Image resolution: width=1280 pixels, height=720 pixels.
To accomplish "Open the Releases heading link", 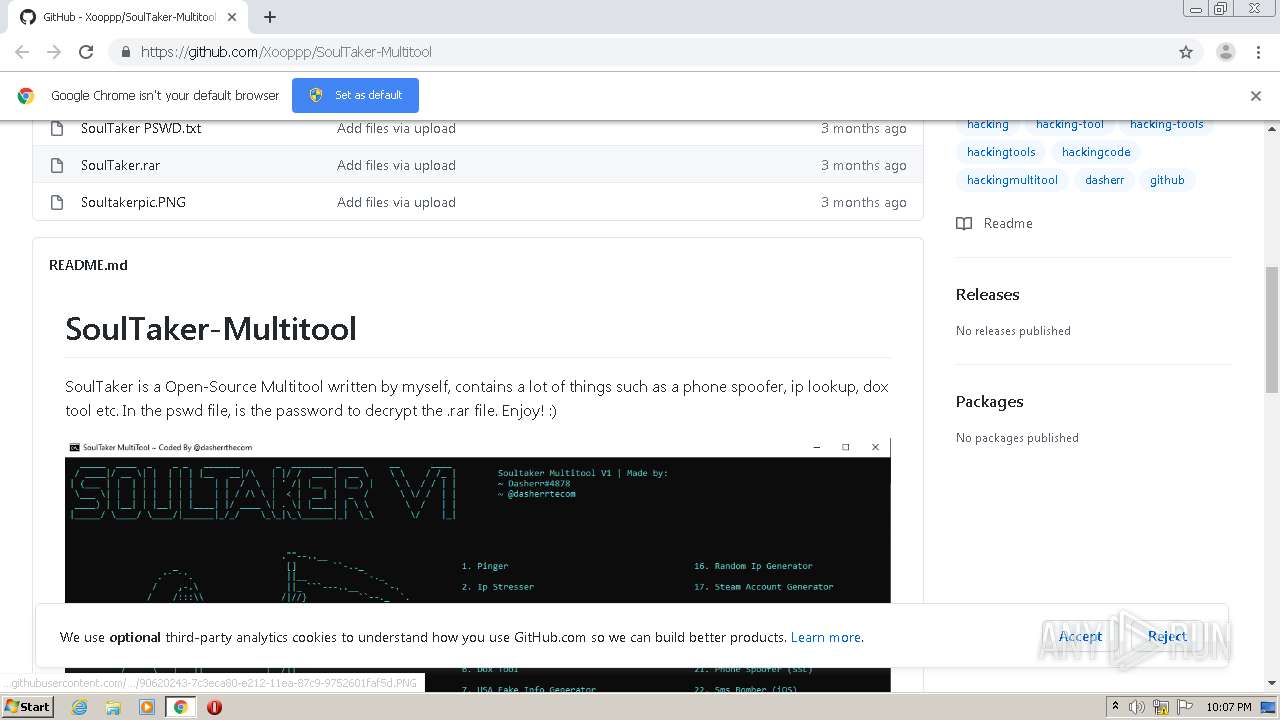I will click(x=987, y=294).
